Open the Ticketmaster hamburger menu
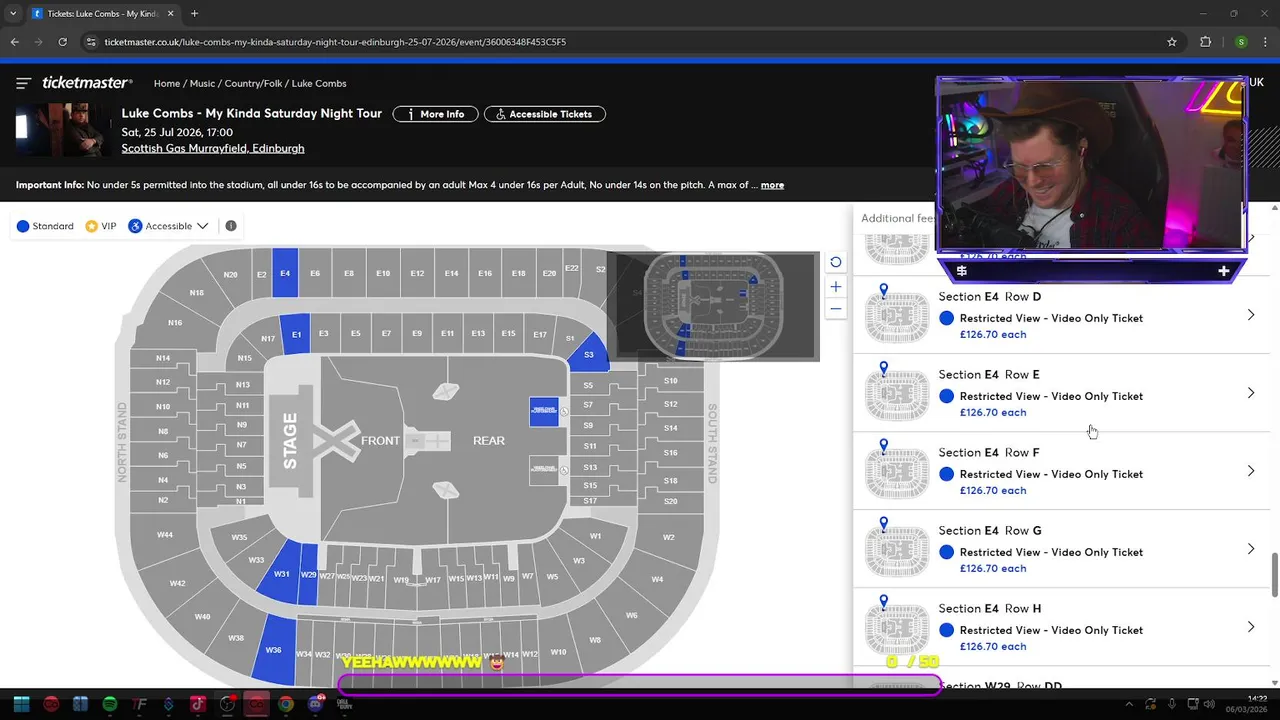The width and height of the screenshot is (1280, 720). coord(24,83)
